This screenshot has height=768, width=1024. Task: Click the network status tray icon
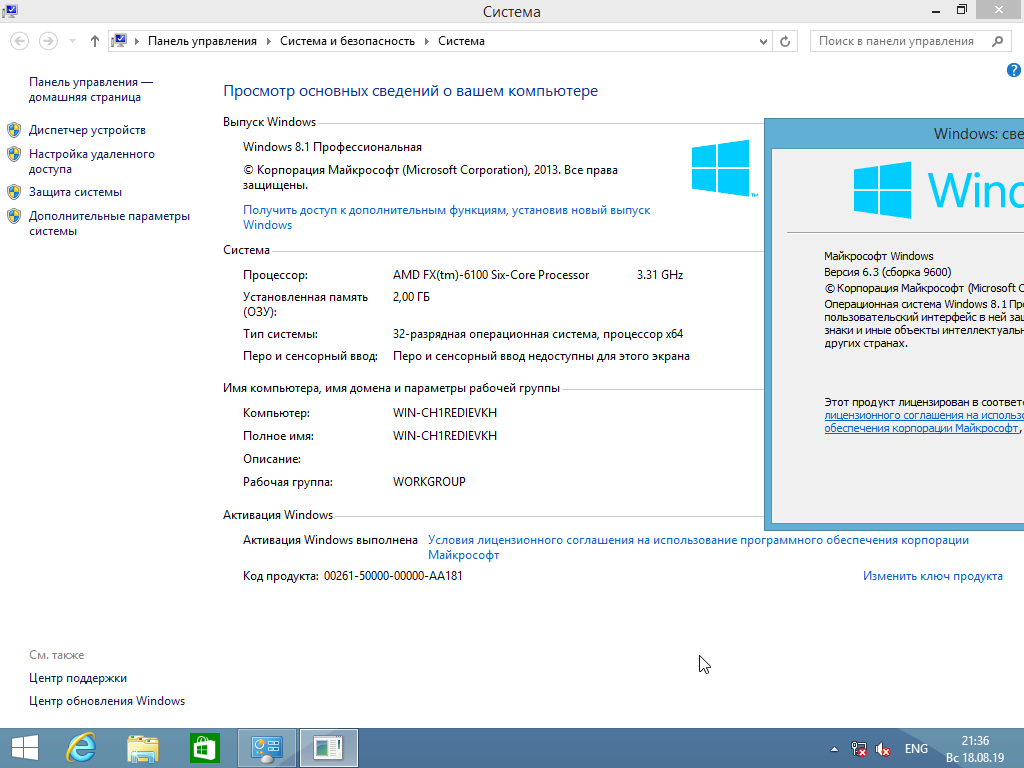[859, 749]
